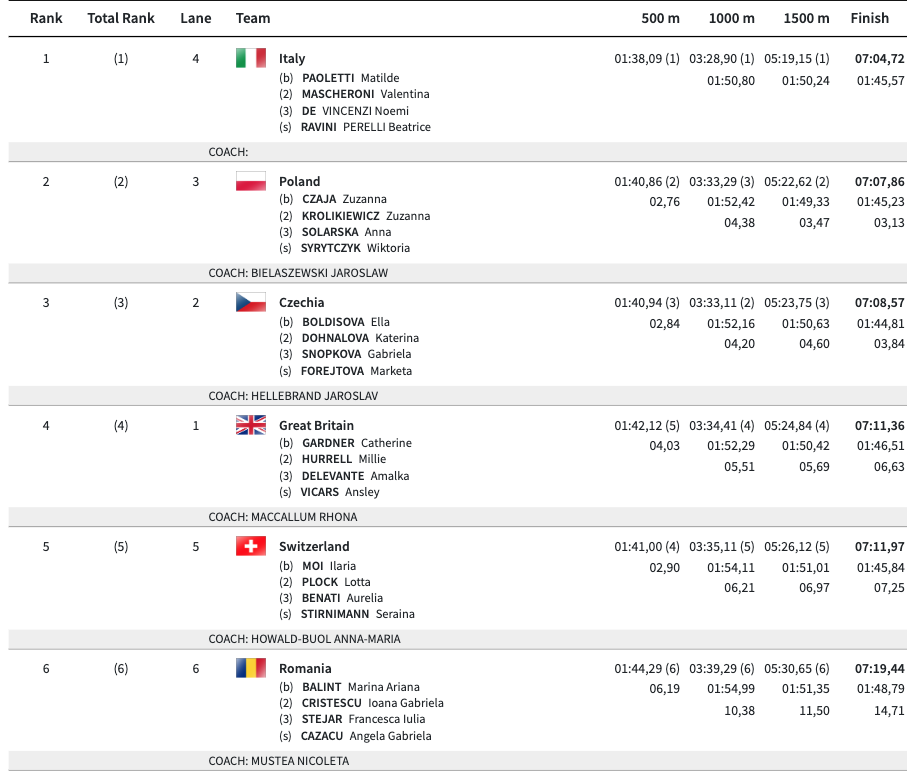Open the Poland team name
Image resolution: width=910 pixels, height=778 pixels.
300,182
